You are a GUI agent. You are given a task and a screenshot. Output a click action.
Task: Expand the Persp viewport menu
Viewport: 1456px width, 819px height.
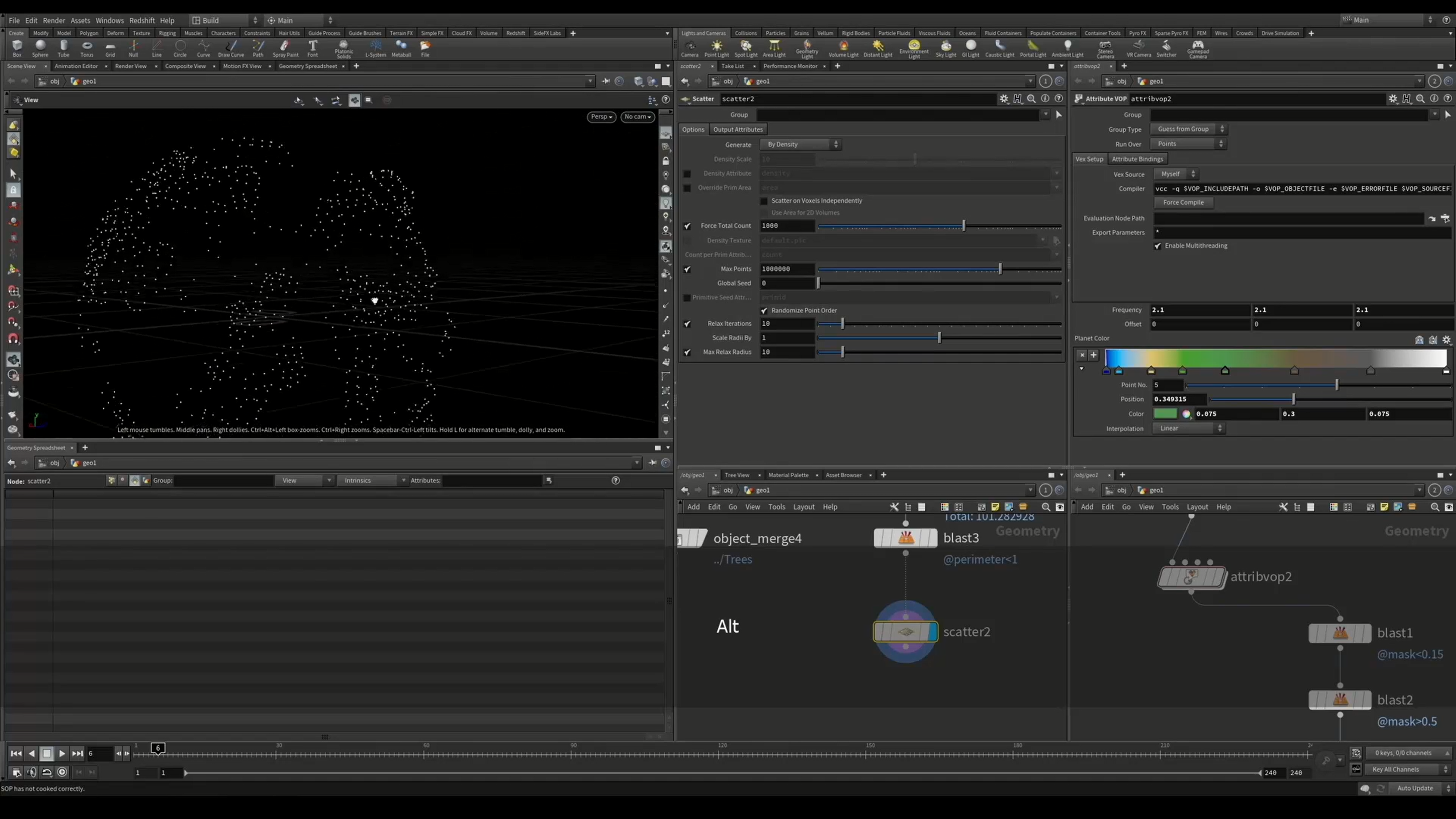coord(601,117)
